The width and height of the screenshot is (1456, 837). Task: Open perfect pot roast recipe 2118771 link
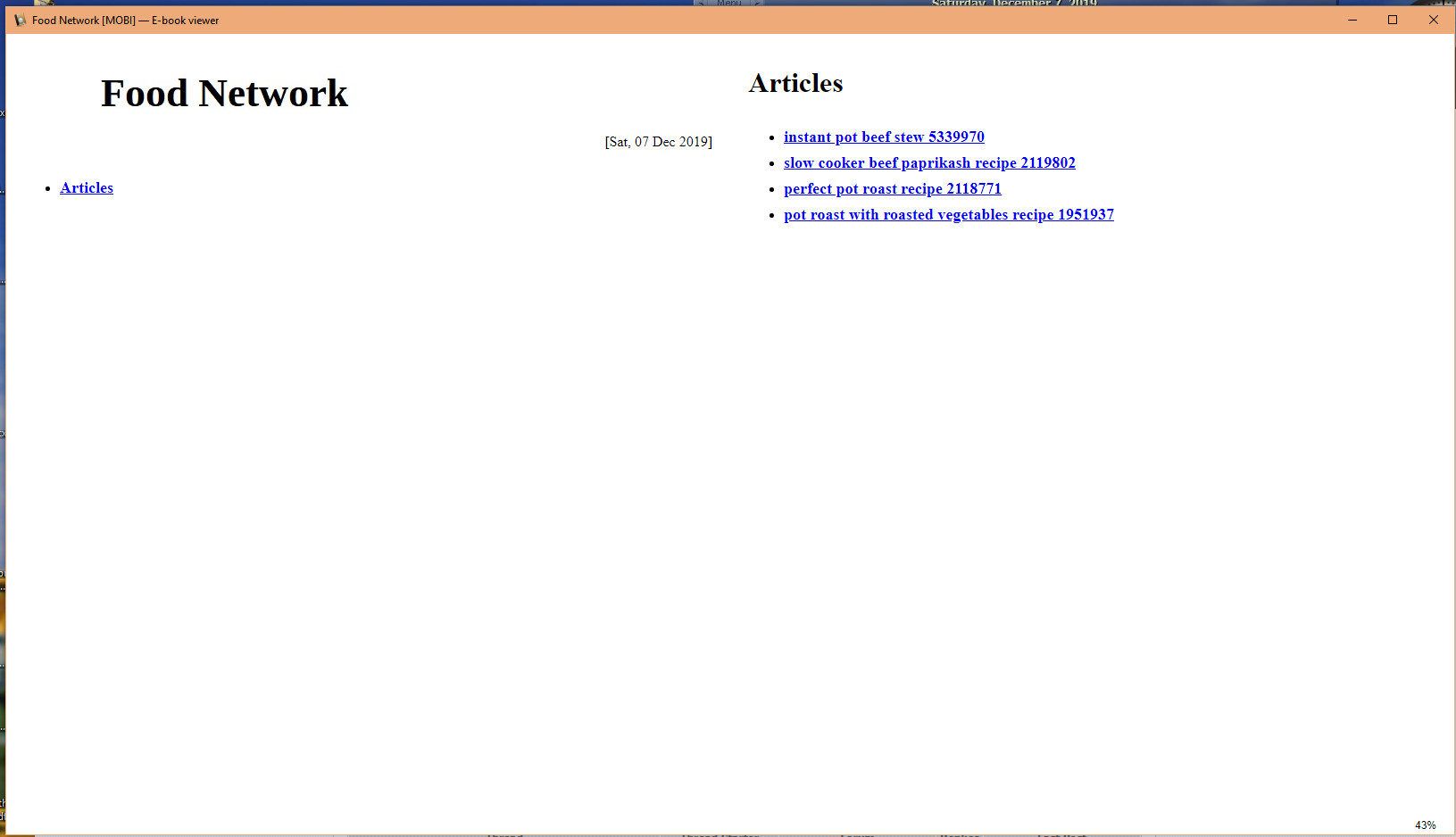(892, 189)
